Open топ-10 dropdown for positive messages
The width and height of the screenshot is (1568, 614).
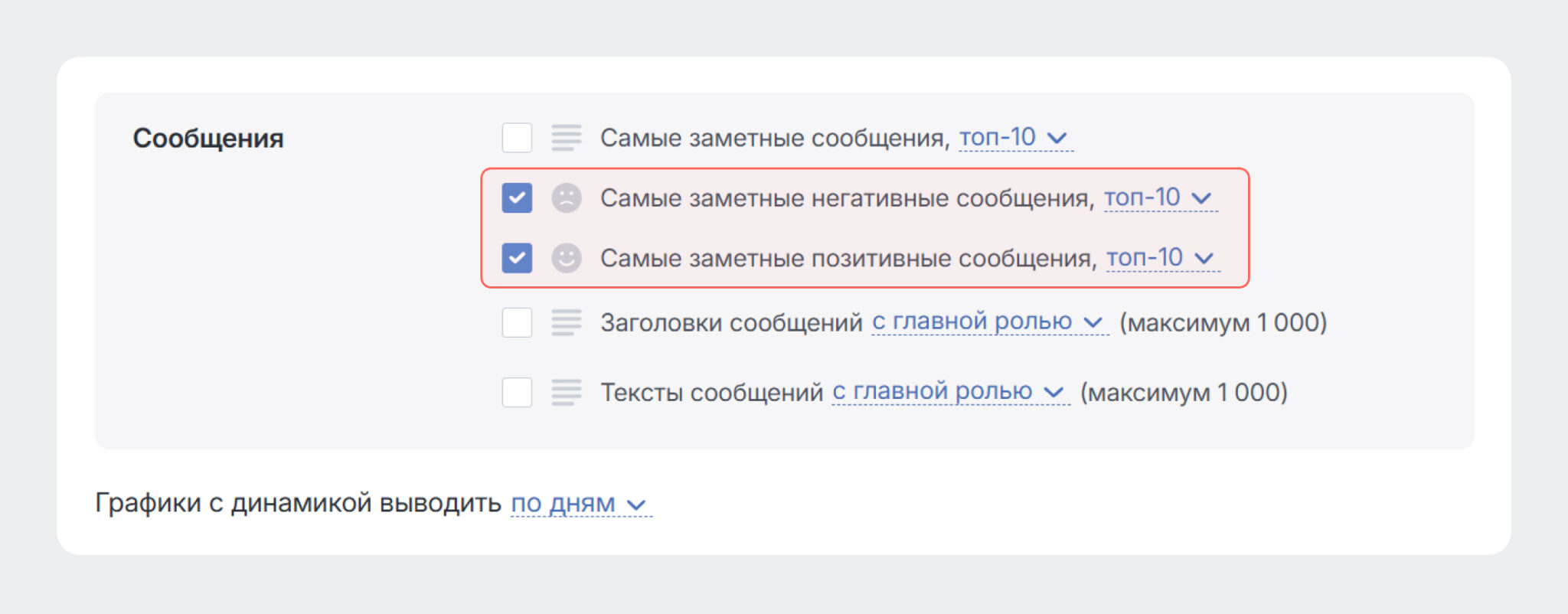pyautogui.click(x=1161, y=258)
